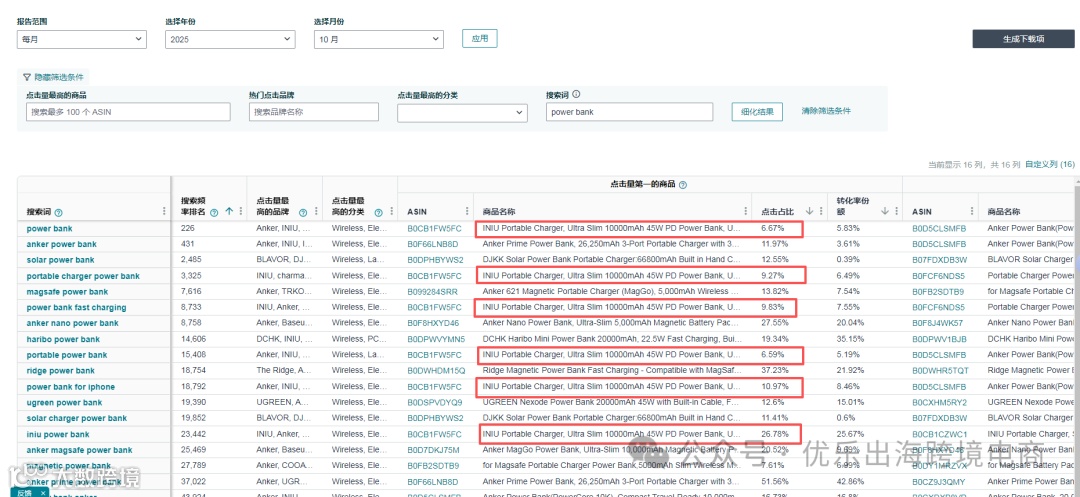Open search term link 'power bank' in the table
The height and width of the screenshot is (497, 1080).
50,229
